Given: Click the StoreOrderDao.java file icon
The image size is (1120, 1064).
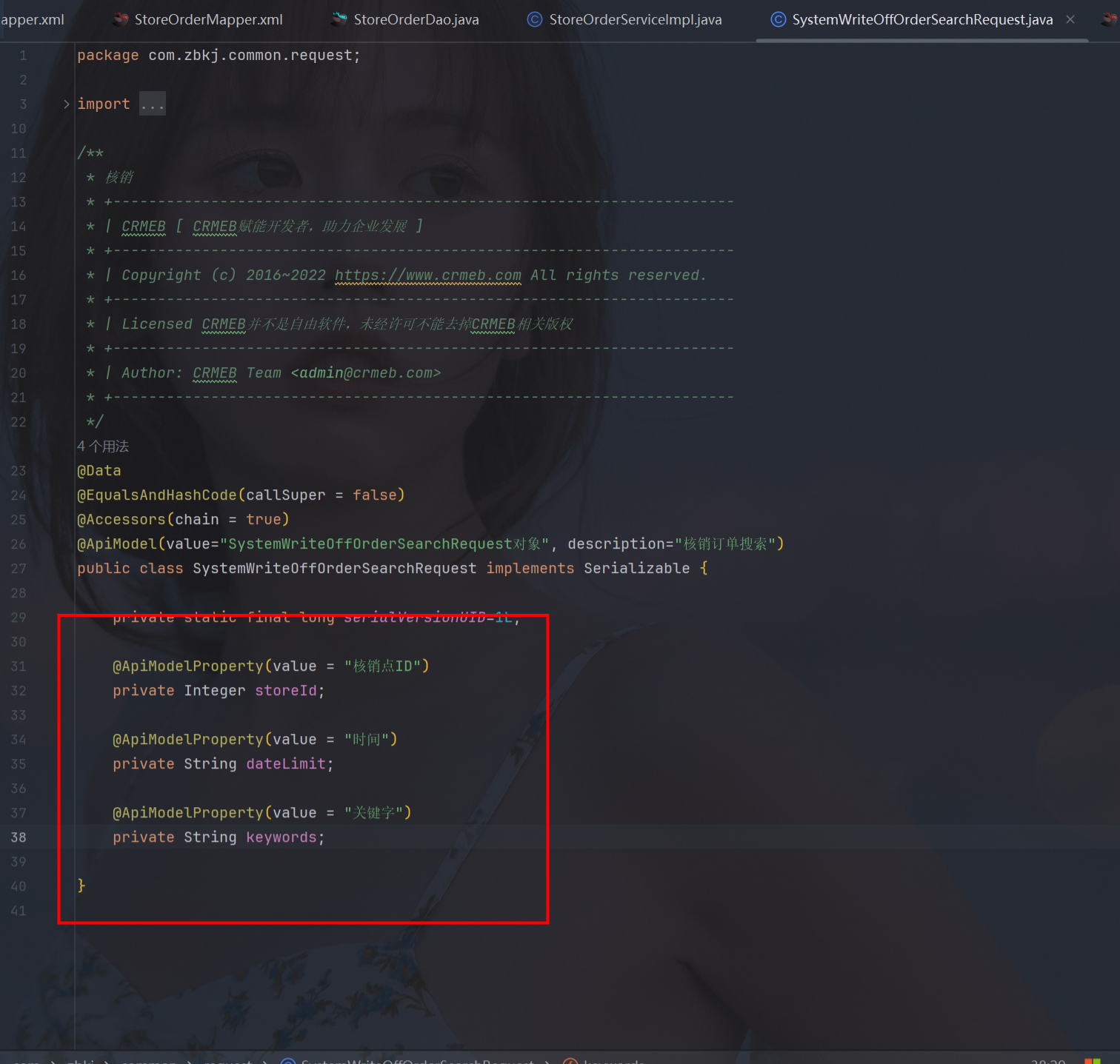Looking at the screenshot, I should pyautogui.click(x=339, y=20).
